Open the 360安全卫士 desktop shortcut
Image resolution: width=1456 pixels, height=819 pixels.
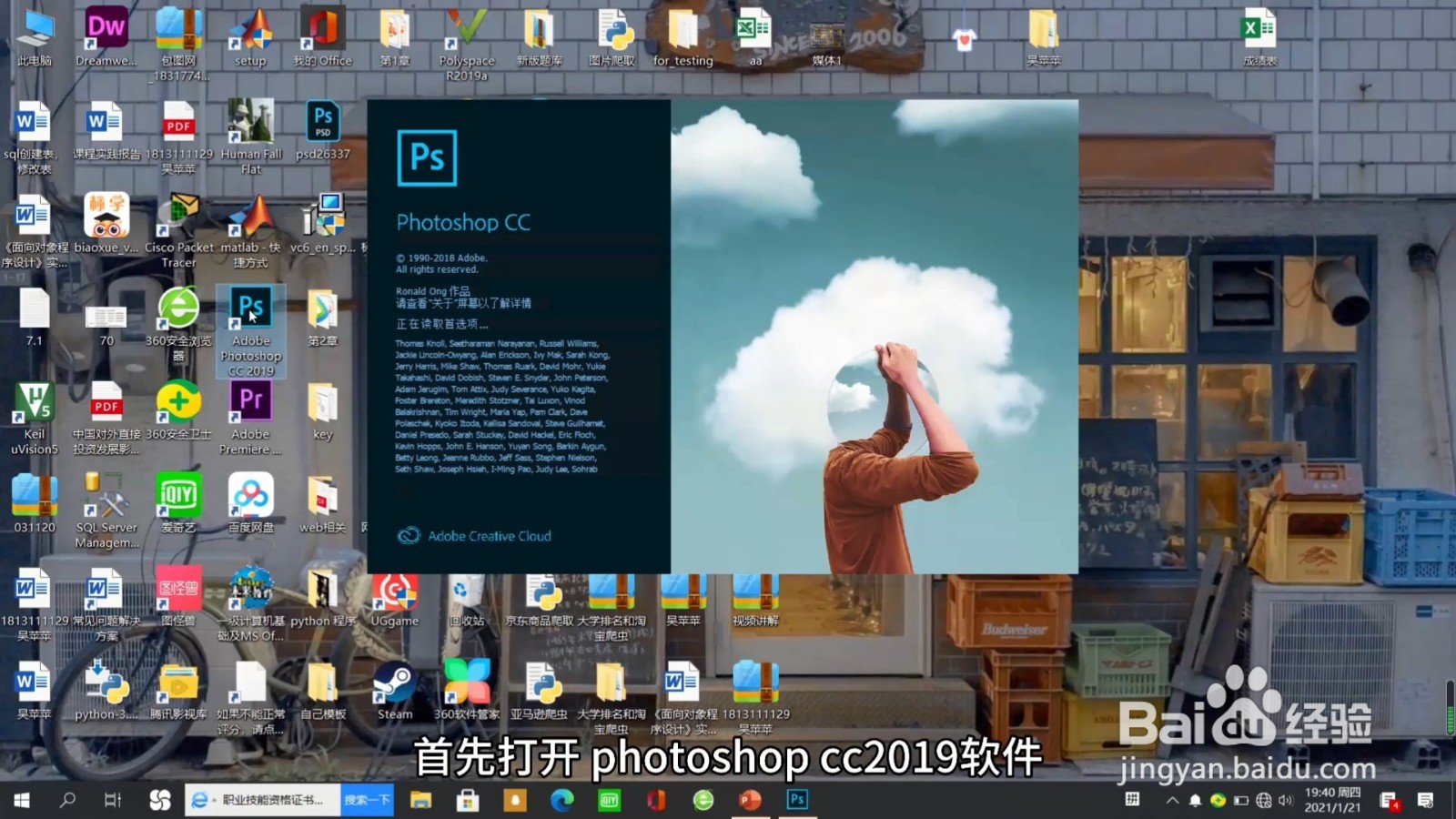tap(179, 411)
